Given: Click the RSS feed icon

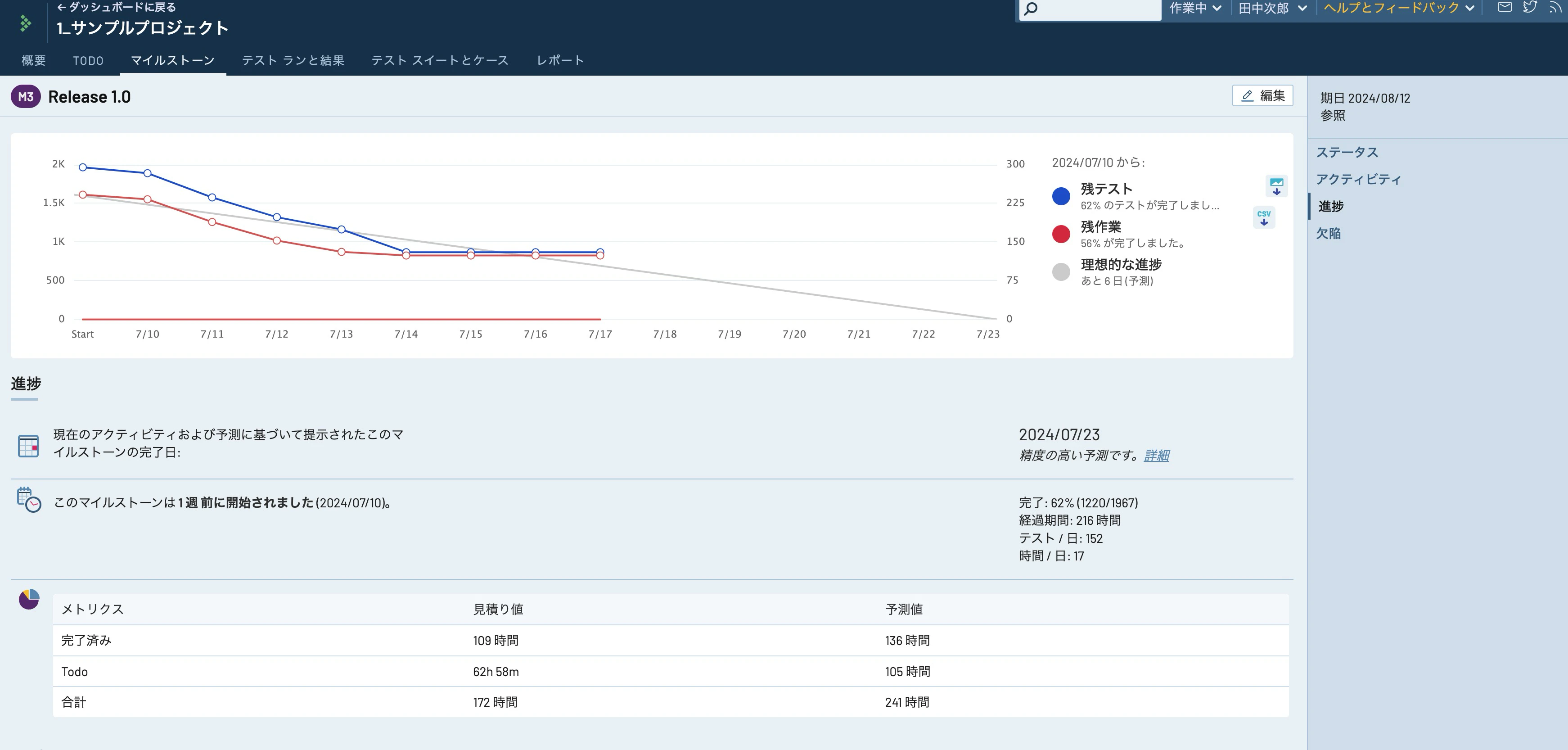Looking at the screenshot, I should 1556,7.
